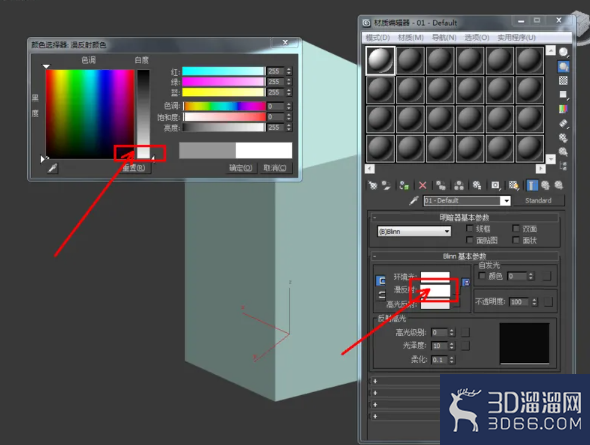Click the Sample UV Tiling icon
Image resolution: width=590 pixels, height=445 pixels.
(563, 94)
